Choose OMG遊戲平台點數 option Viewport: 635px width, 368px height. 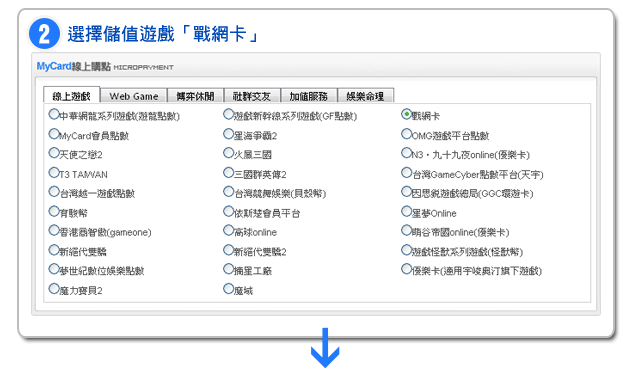pyautogui.click(x=407, y=134)
